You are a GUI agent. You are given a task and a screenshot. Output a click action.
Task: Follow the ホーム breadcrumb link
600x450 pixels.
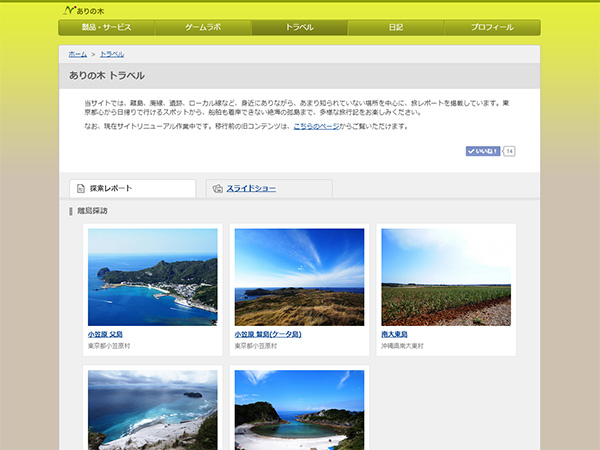point(78,54)
